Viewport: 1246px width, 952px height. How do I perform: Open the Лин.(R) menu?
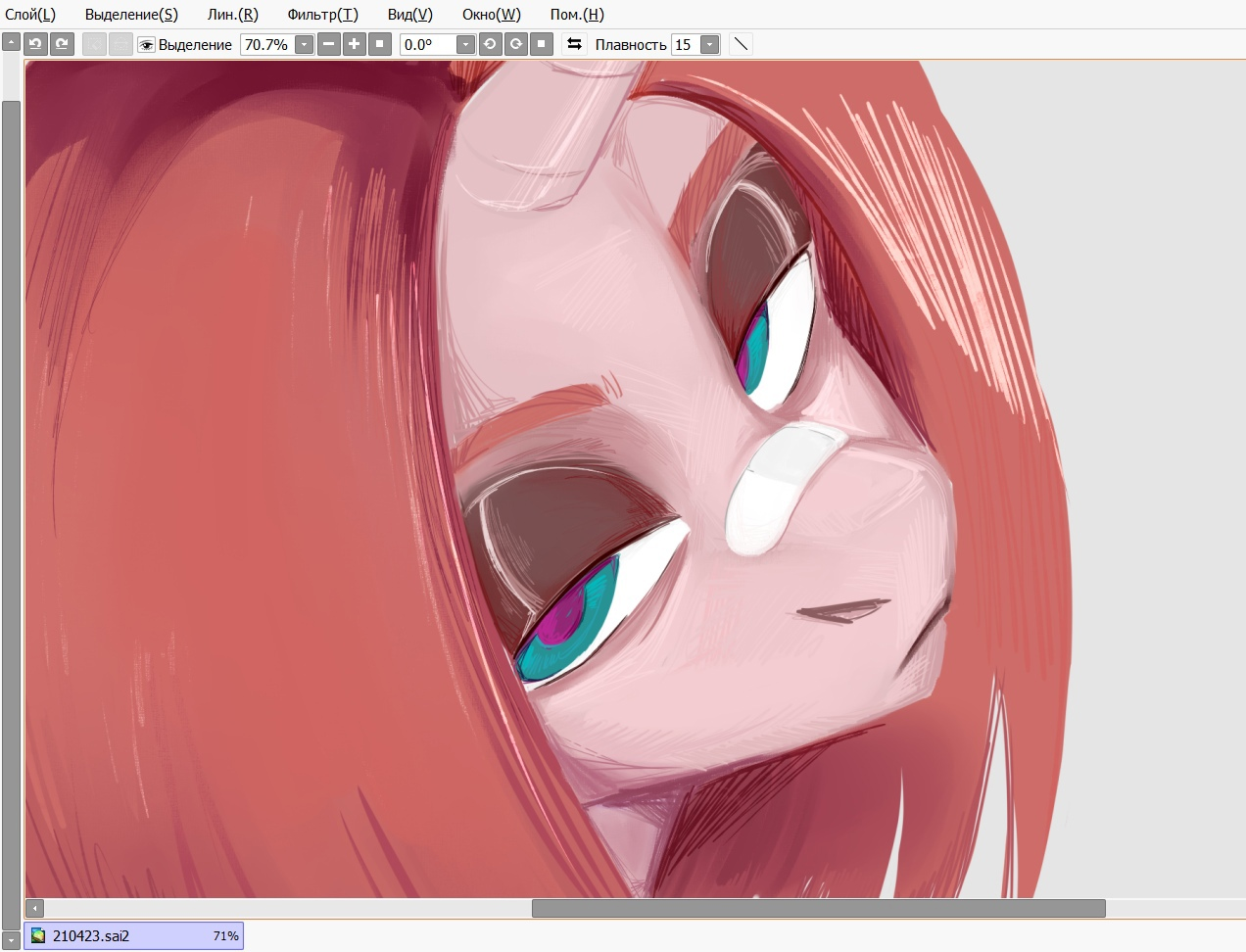tap(233, 15)
